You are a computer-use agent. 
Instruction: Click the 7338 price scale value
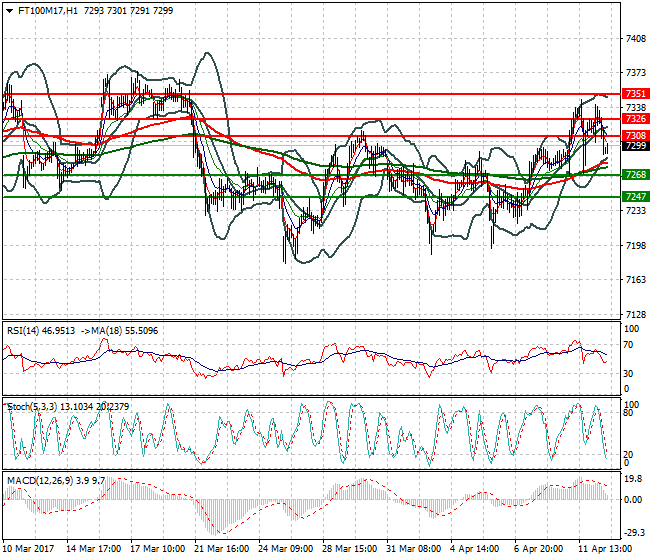pyautogui.click(x=636, y=108)
